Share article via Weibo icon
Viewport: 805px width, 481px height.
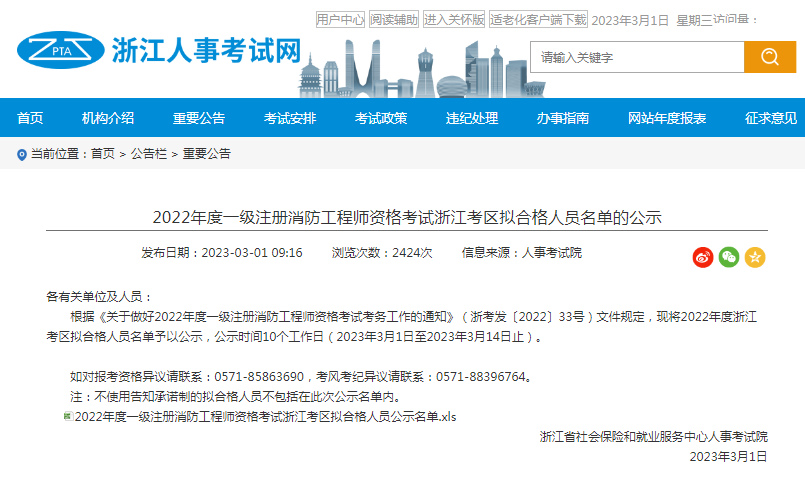click(703, 257)
